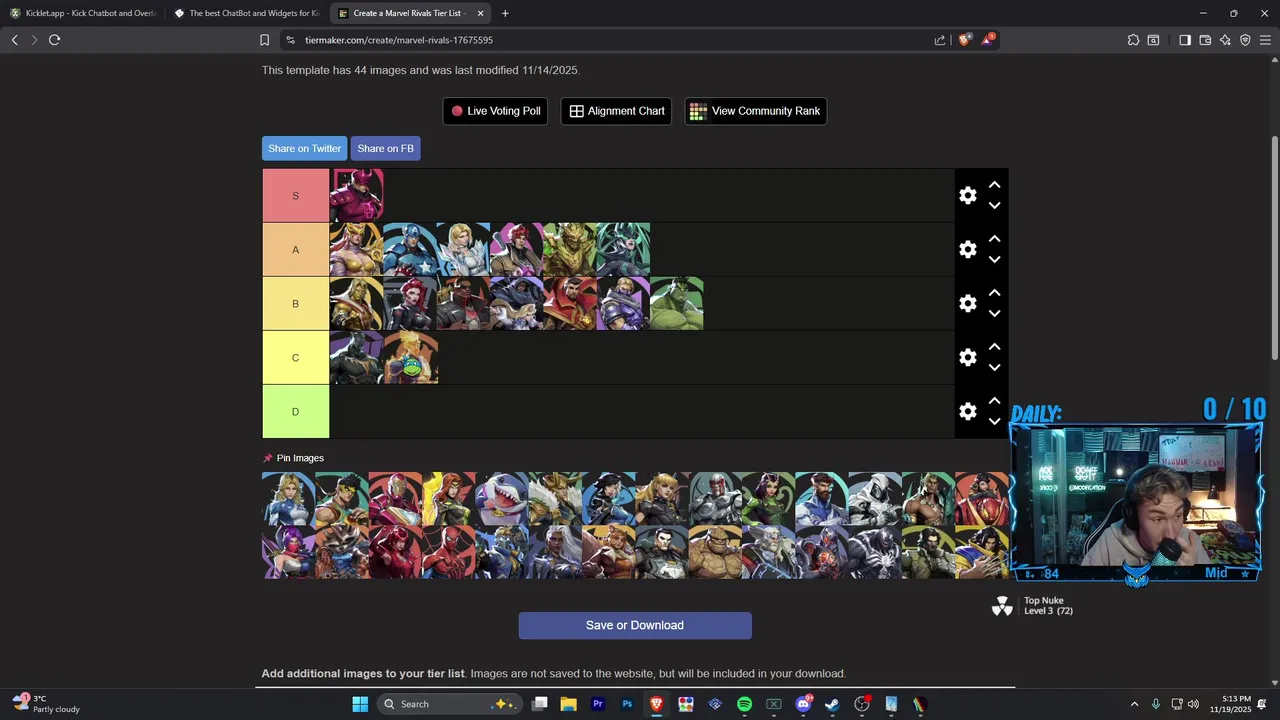This screenshot has height=720, width=1280.
Task: Open settings gear for C tier
Action: pos(967,358)
